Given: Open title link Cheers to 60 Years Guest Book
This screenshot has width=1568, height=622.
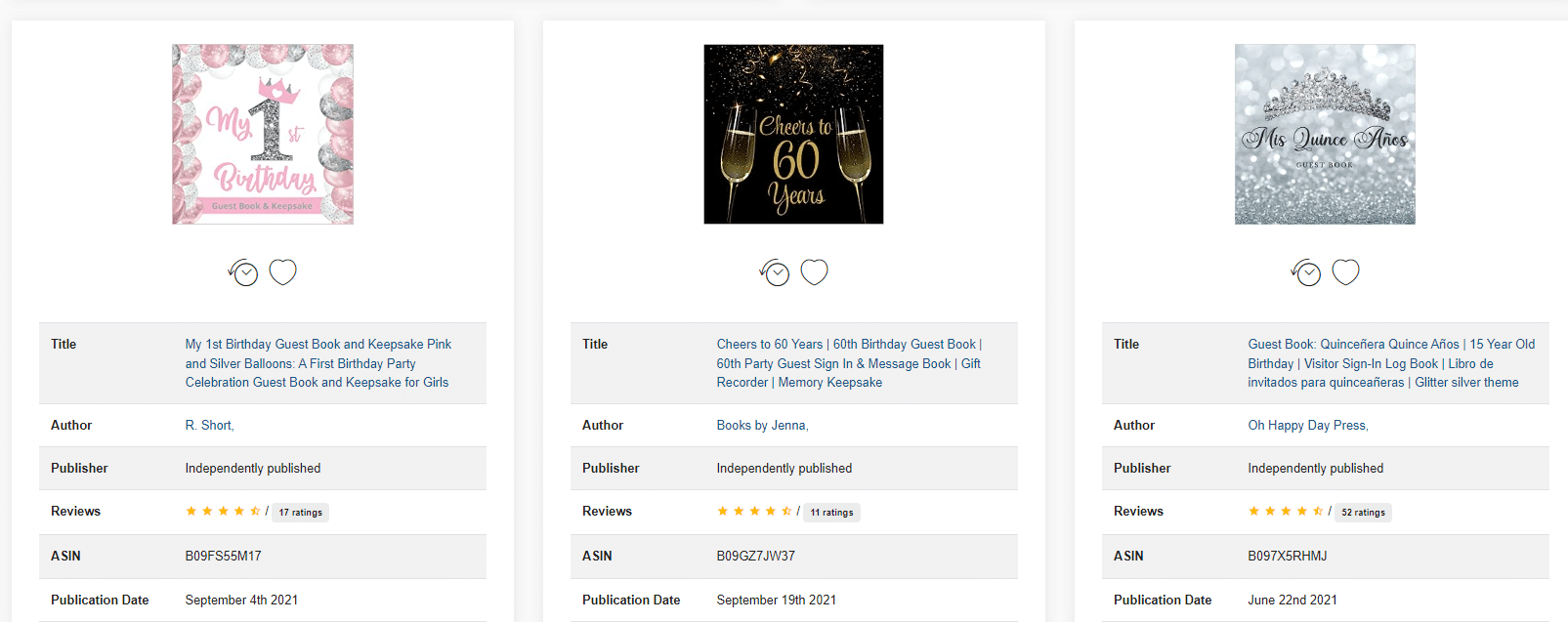Looking at the screenshot, I should coord(849,363).
